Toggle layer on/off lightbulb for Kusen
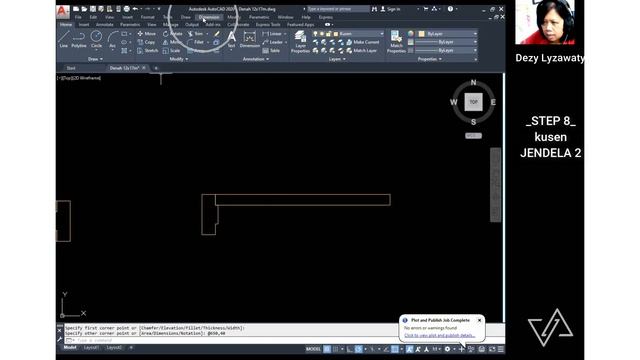 coord(315,34)
